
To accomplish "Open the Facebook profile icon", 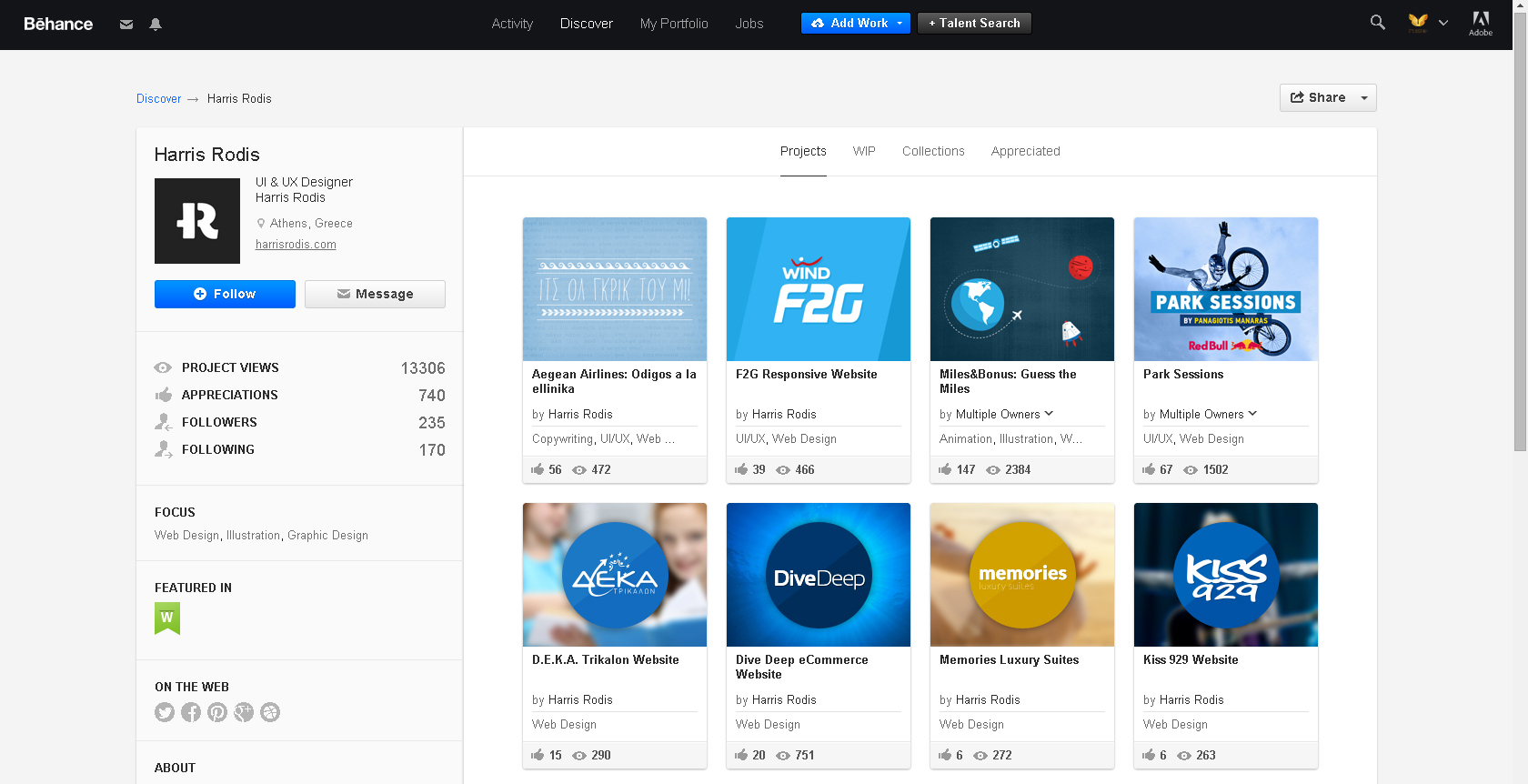I will [x=191, y=712].
